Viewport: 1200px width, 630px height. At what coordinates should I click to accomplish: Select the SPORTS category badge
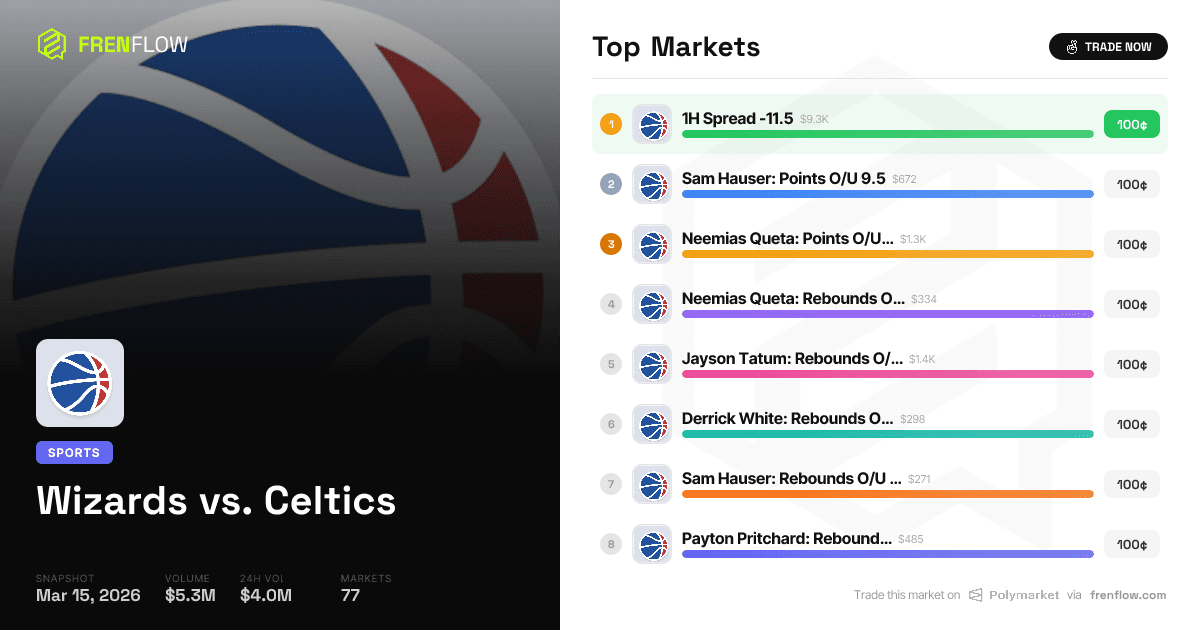74,452
